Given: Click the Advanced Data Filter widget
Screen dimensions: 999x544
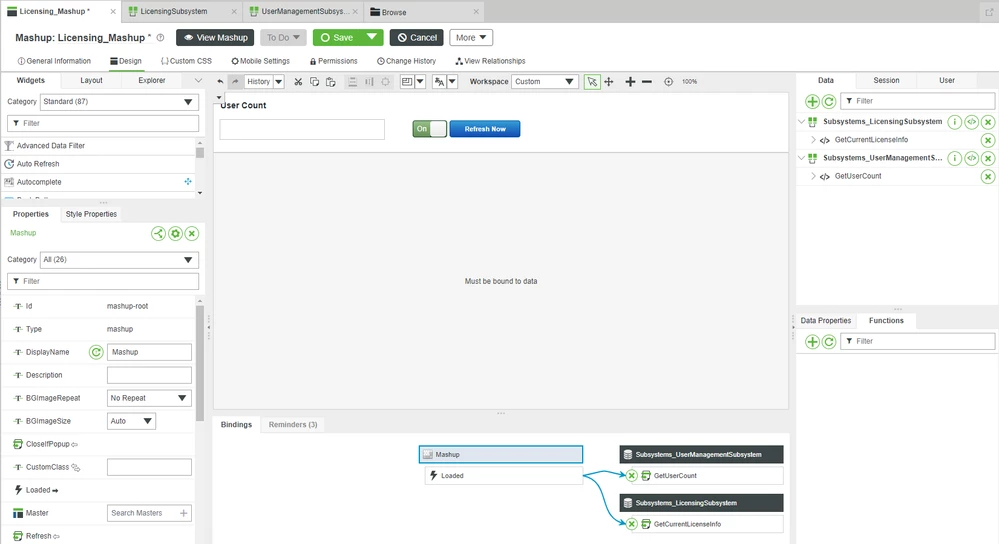Looking at the screenshot, I should pyautogui.click(x=99, y=146).
